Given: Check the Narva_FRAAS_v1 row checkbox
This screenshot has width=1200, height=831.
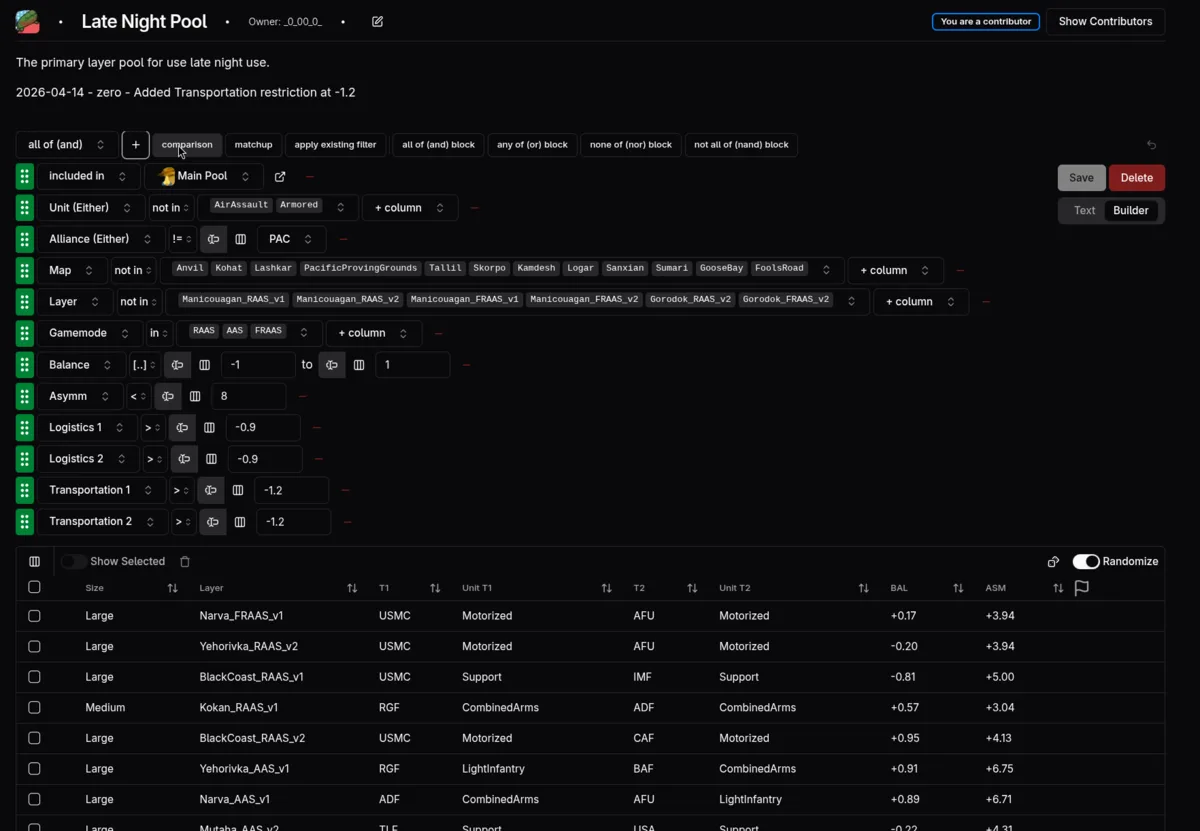Looking at the screenshot, I should click(34, 616).
